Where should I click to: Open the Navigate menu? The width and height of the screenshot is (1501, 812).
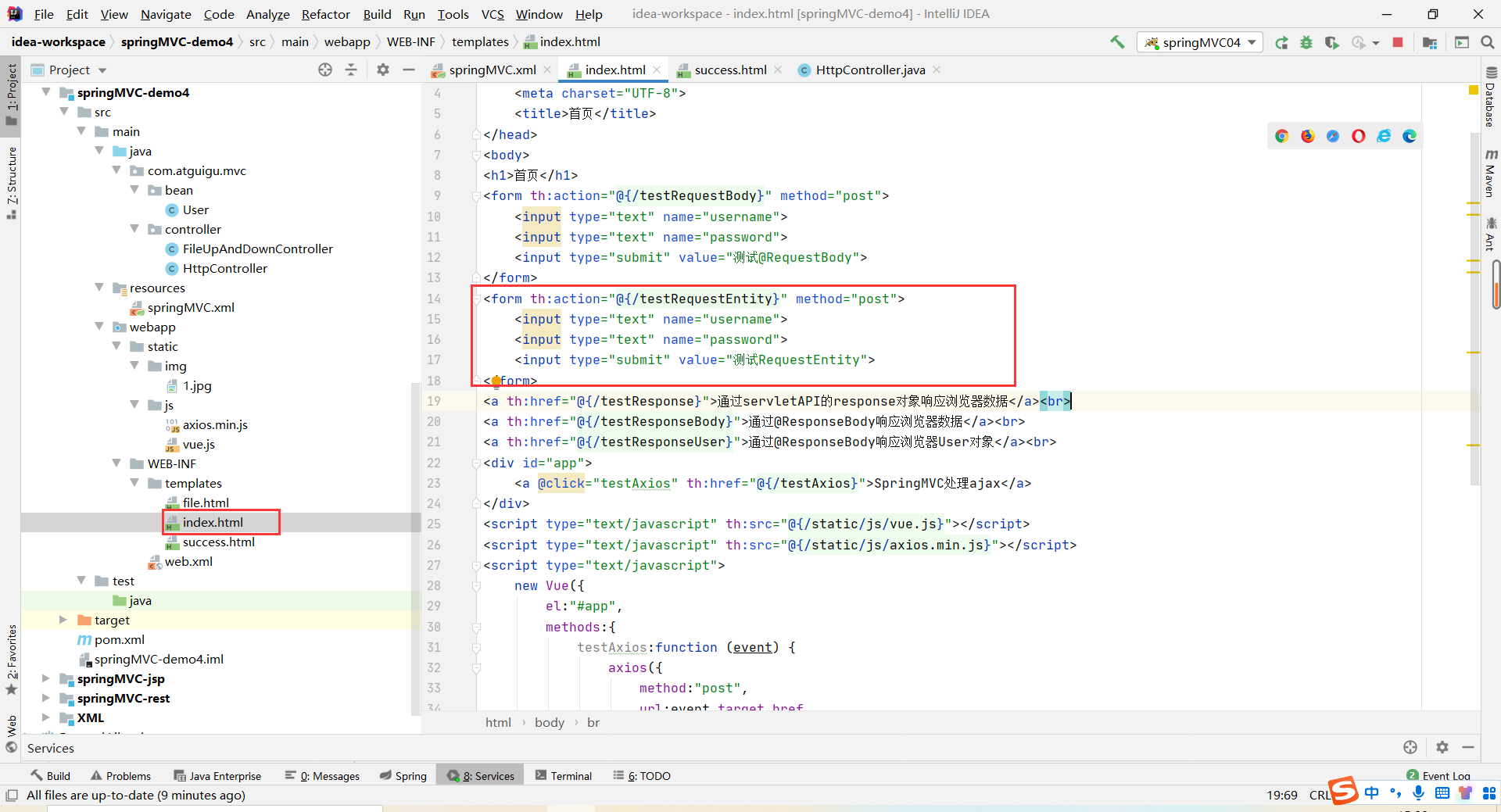click(x=166, y=14)
